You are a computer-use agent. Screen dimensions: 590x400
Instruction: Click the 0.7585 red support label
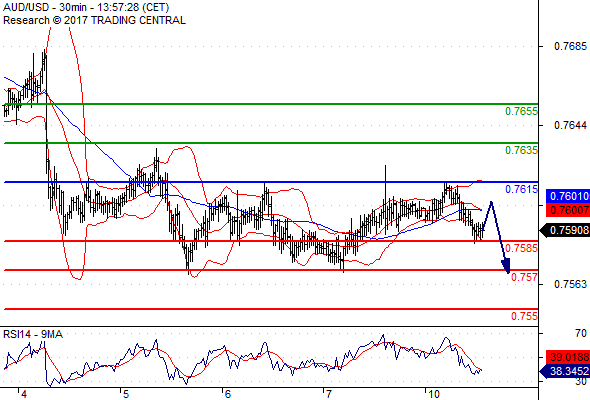(x=521, y=248)
